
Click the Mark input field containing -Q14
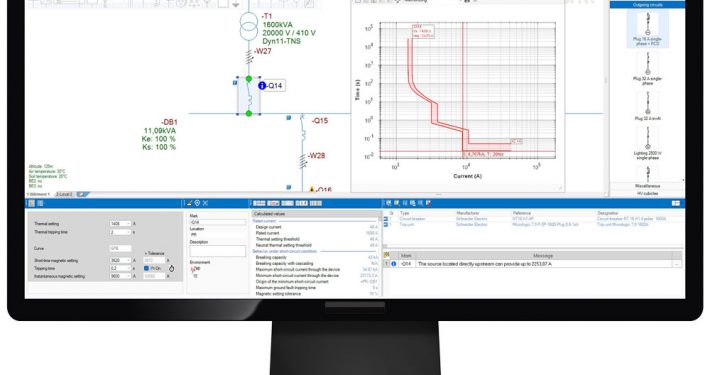[217, 222]
